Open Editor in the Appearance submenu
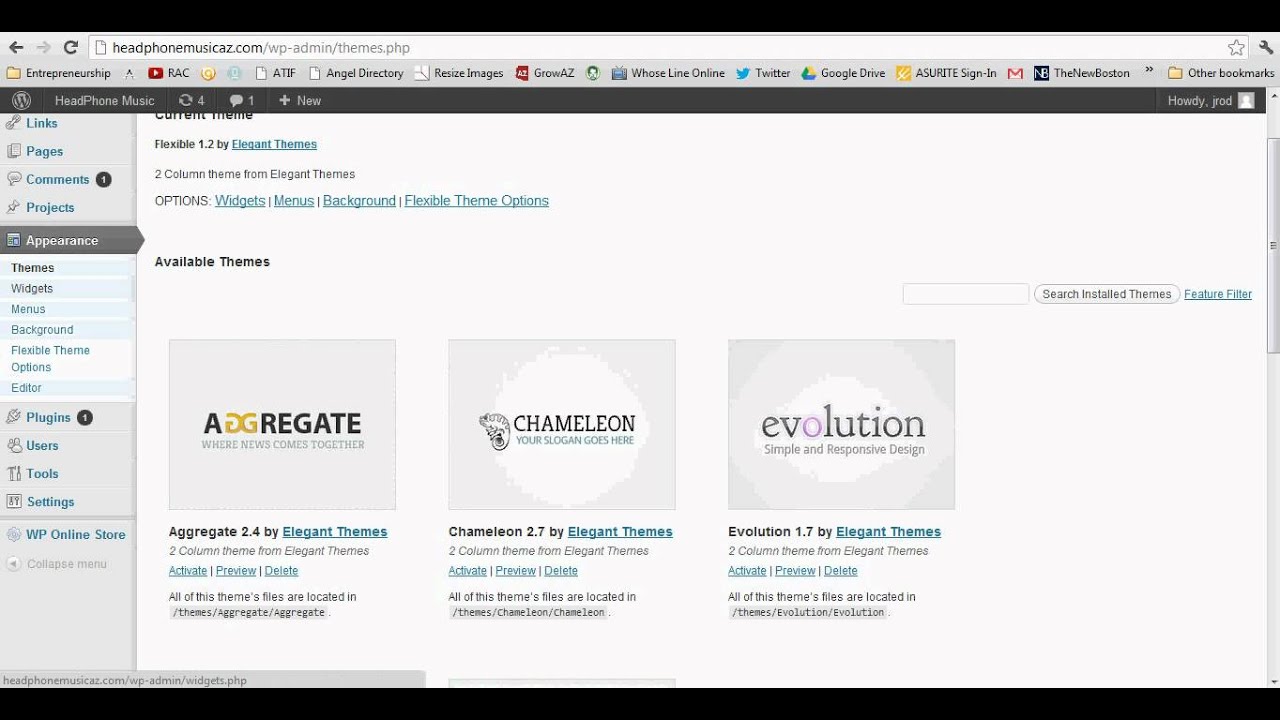 (26, 388)
